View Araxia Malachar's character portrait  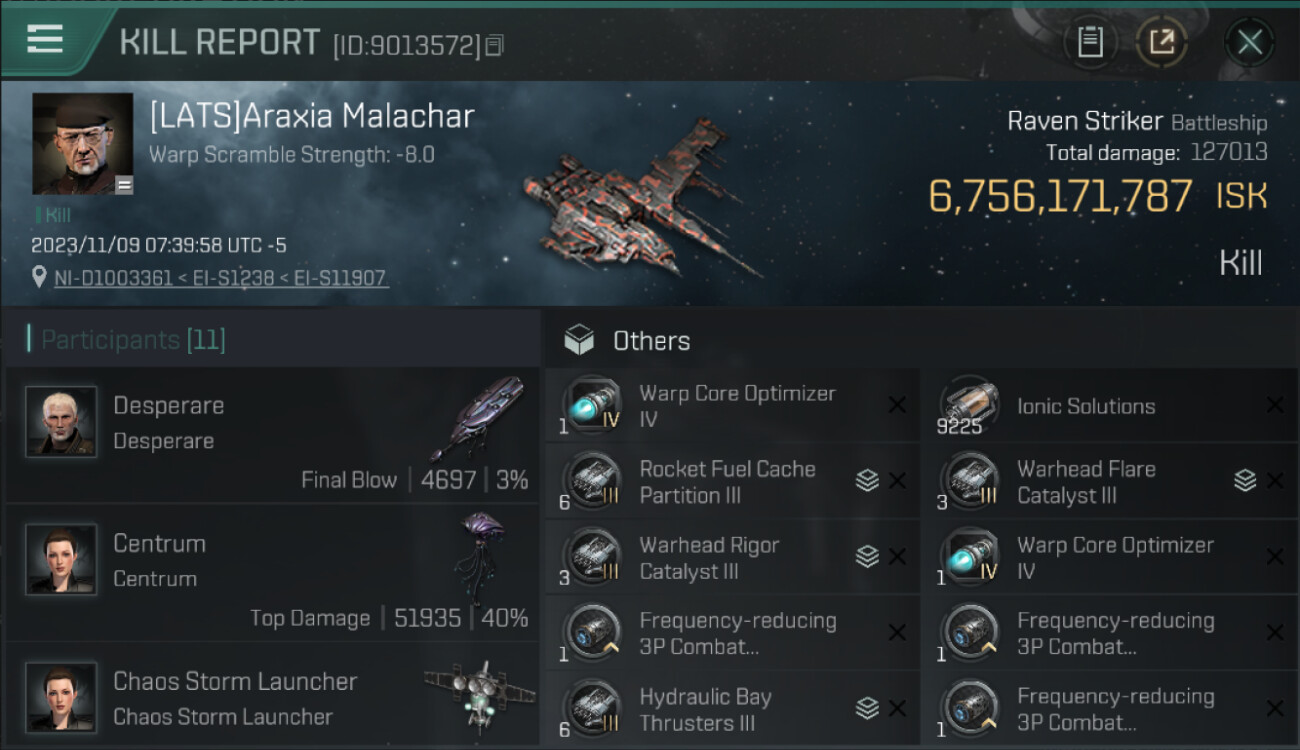tap(83, 143)
